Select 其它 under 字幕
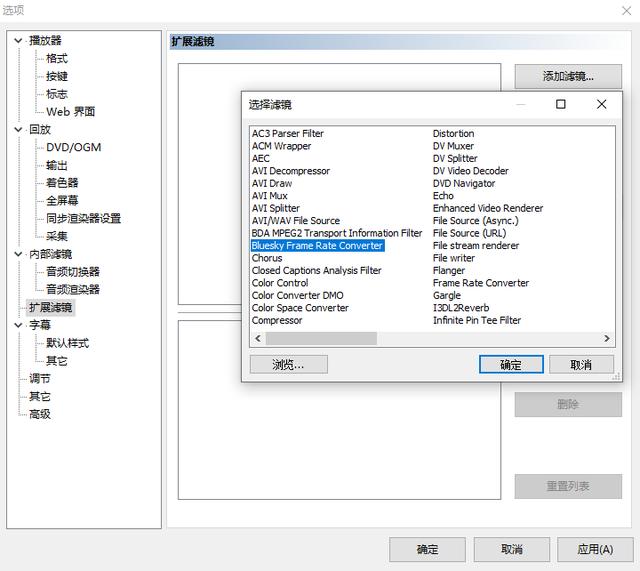 (x=57, y=361)
